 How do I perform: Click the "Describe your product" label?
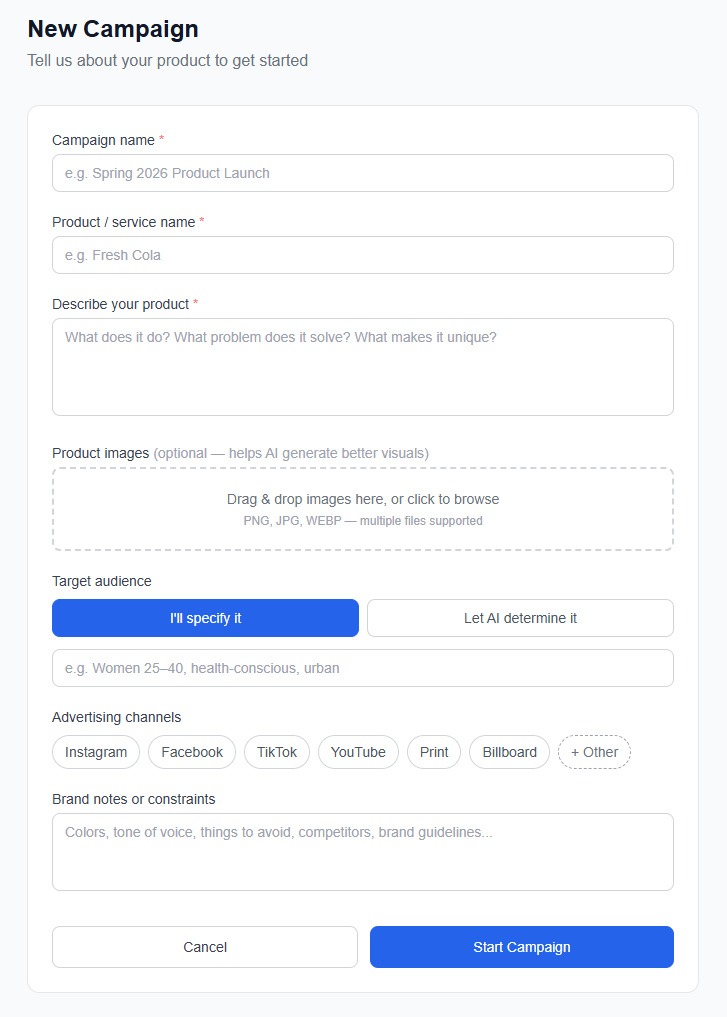point(120,304)
